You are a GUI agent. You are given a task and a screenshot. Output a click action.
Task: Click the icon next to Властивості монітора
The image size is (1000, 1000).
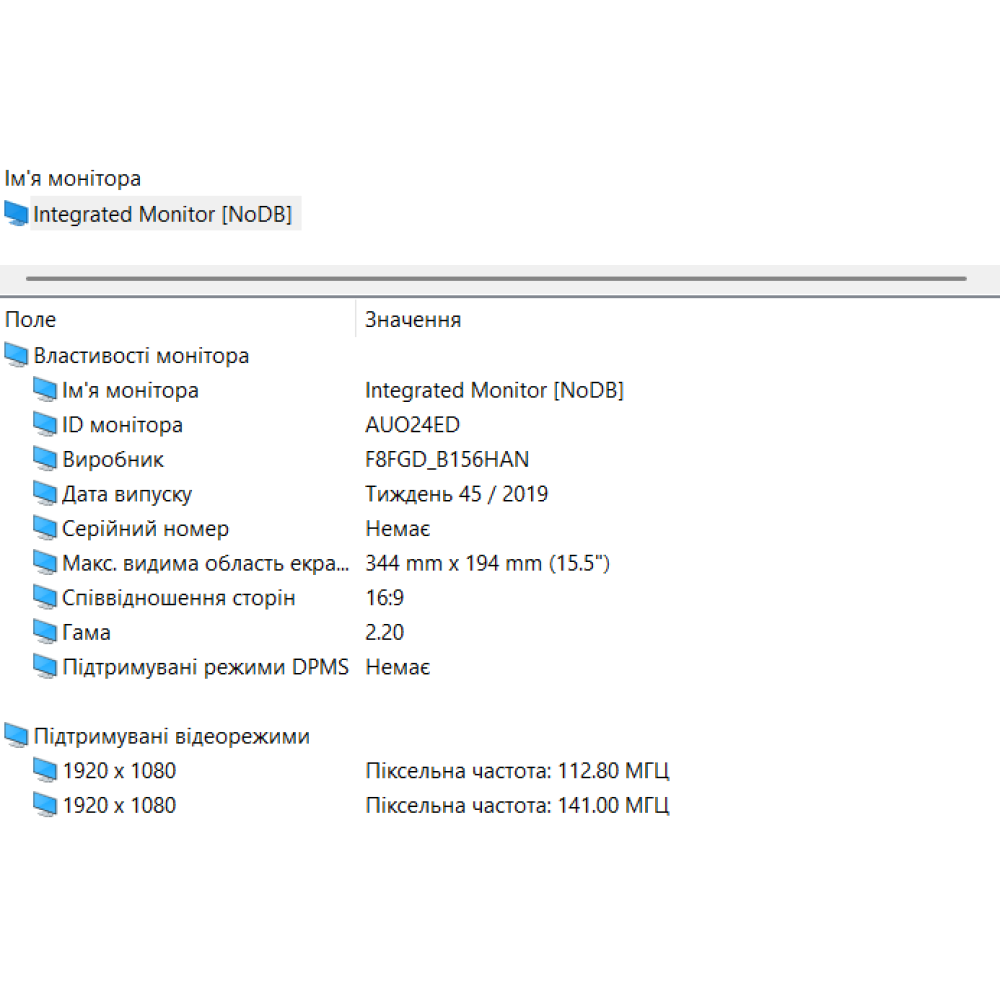click(16, 354)
